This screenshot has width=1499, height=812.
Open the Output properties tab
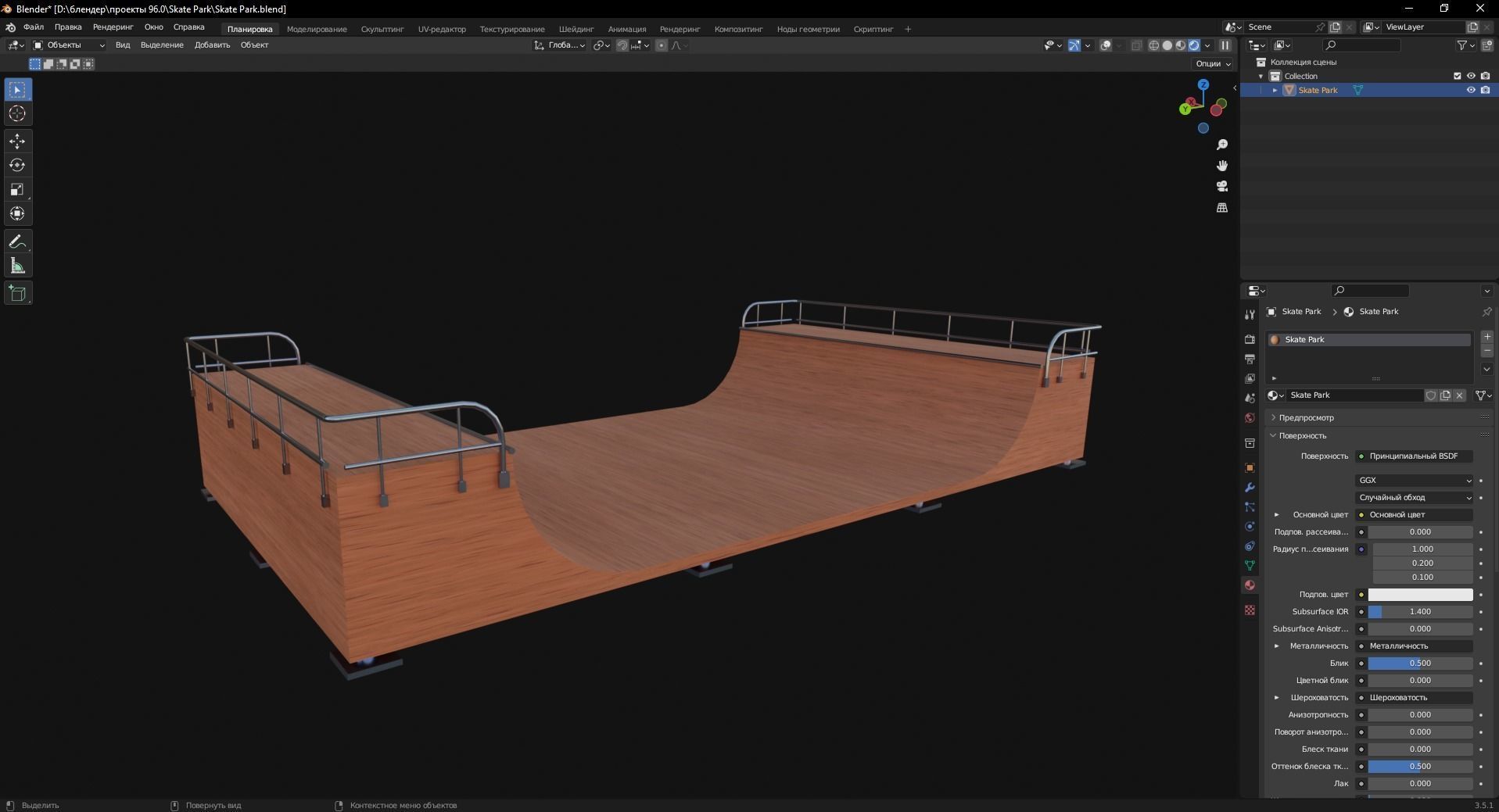[1250, 359]
